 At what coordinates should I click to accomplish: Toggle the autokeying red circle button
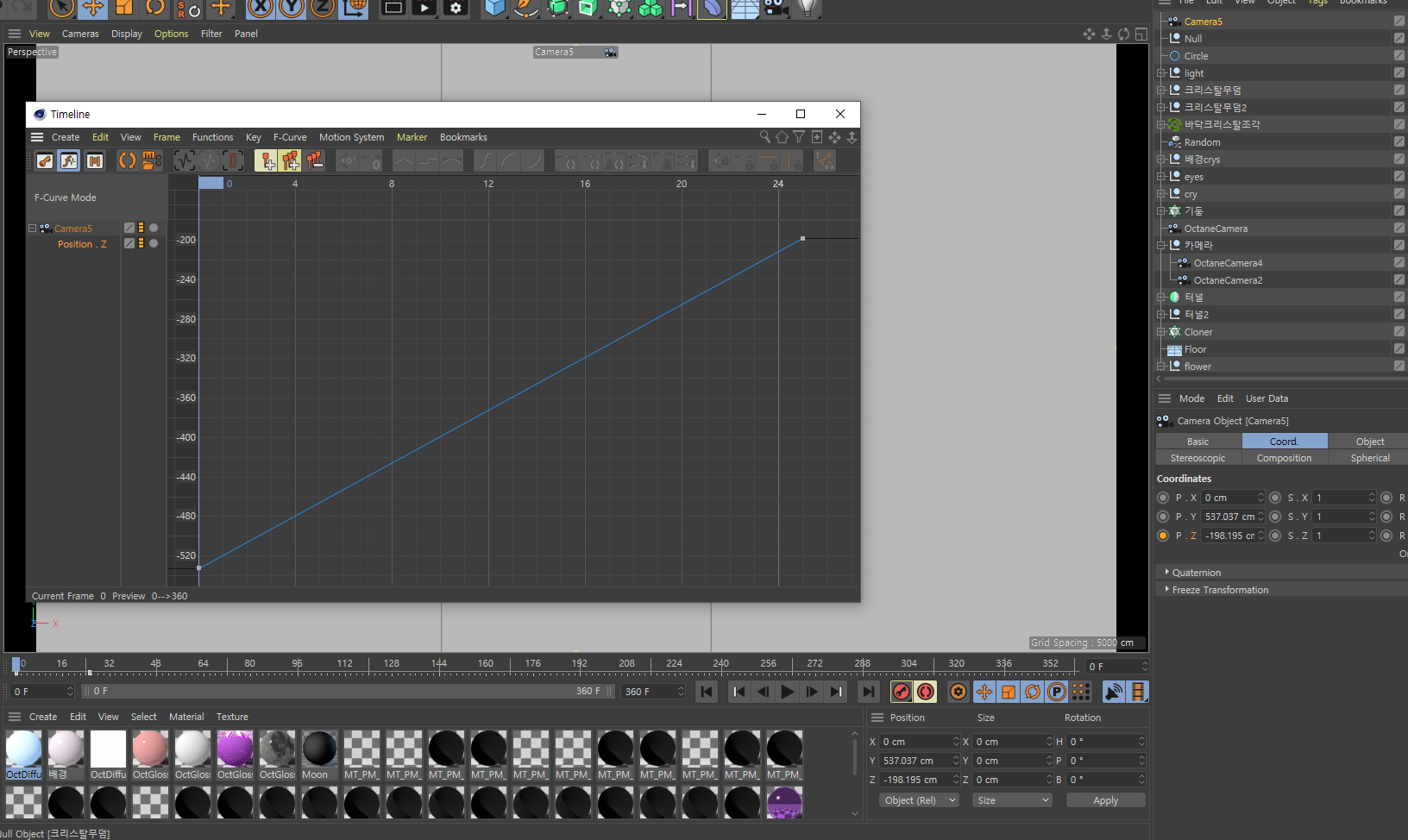click(926, 692)
